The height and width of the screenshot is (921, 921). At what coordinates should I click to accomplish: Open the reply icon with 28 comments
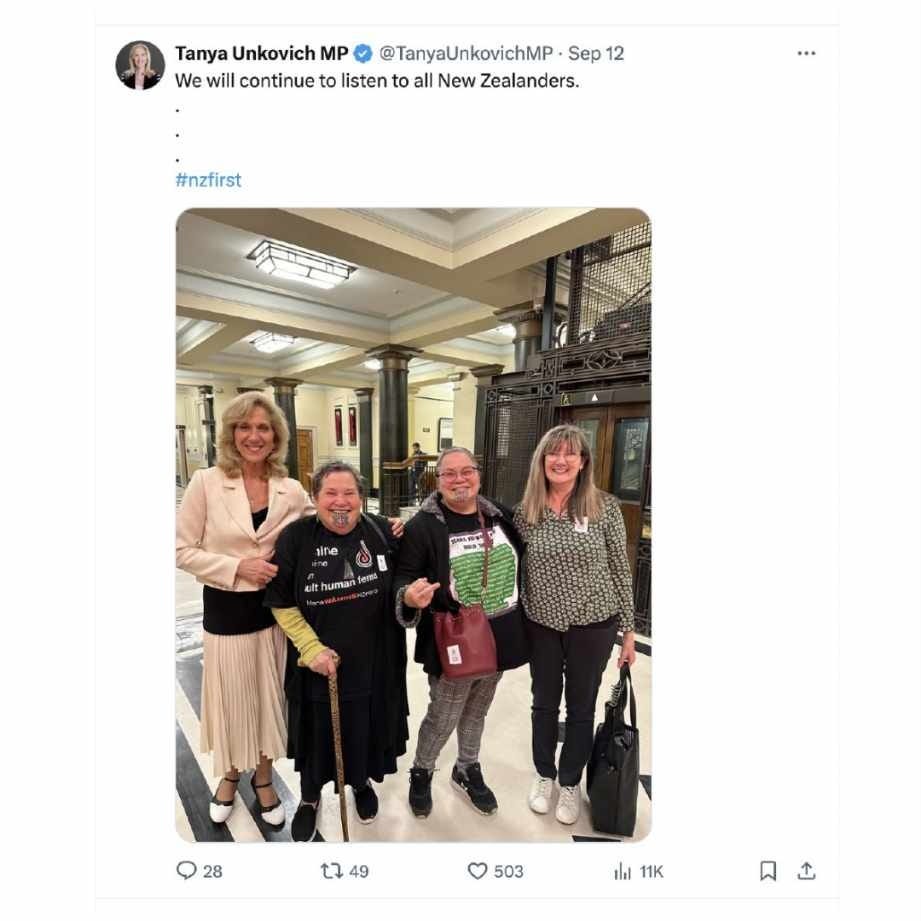coord(186,870)
